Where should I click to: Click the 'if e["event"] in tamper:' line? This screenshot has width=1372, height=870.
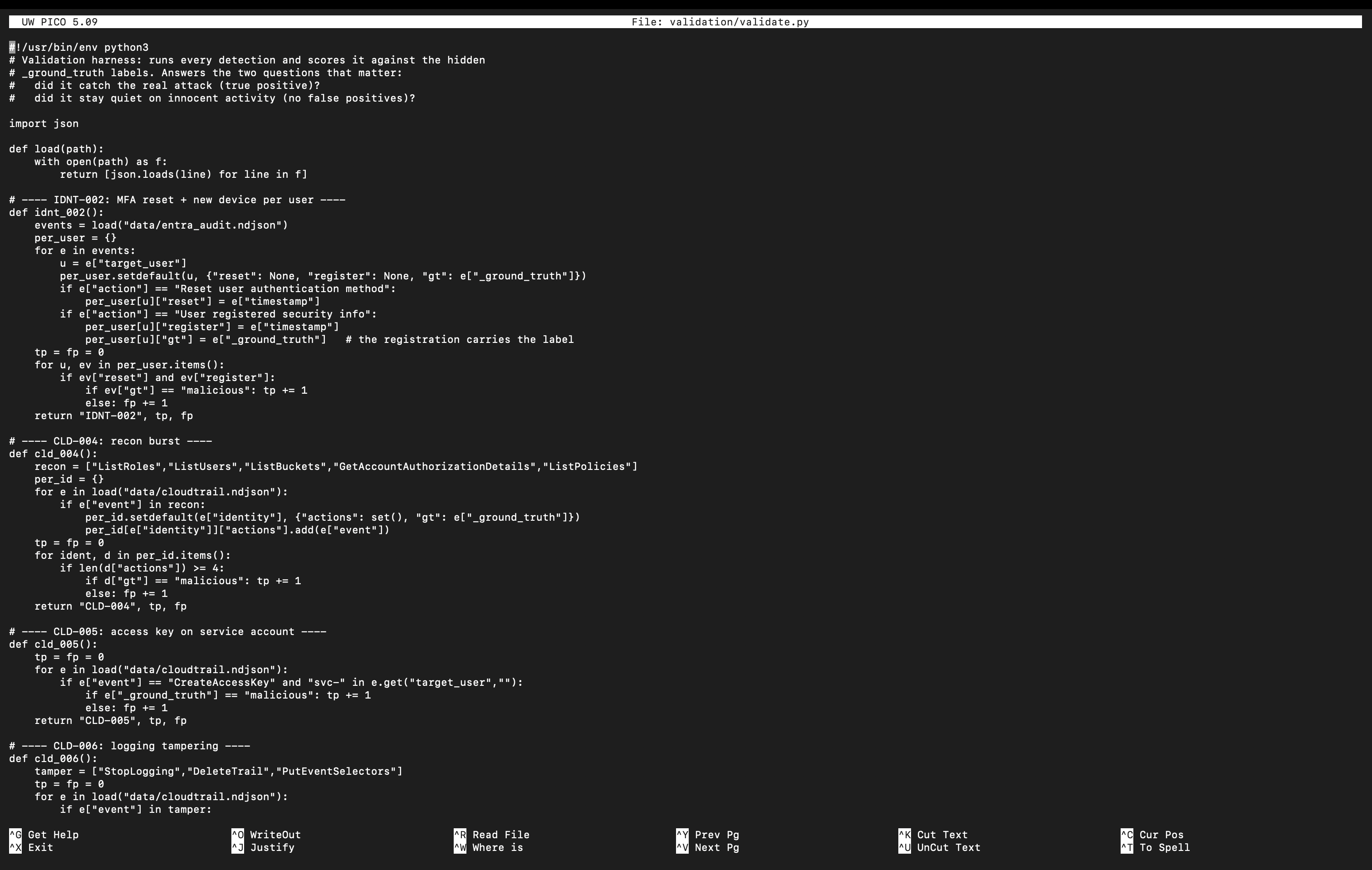pos(136,810)
